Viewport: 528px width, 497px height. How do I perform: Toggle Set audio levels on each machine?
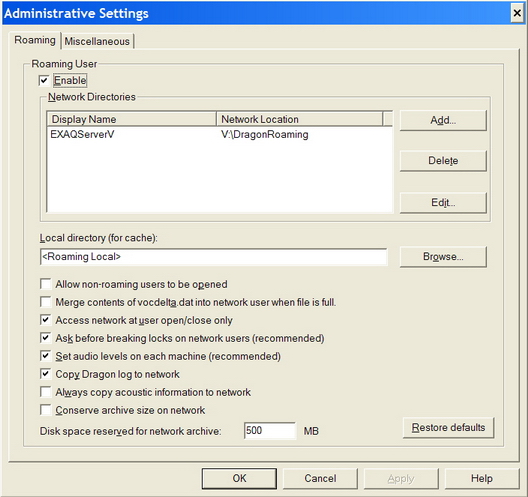tap(45, 356)
